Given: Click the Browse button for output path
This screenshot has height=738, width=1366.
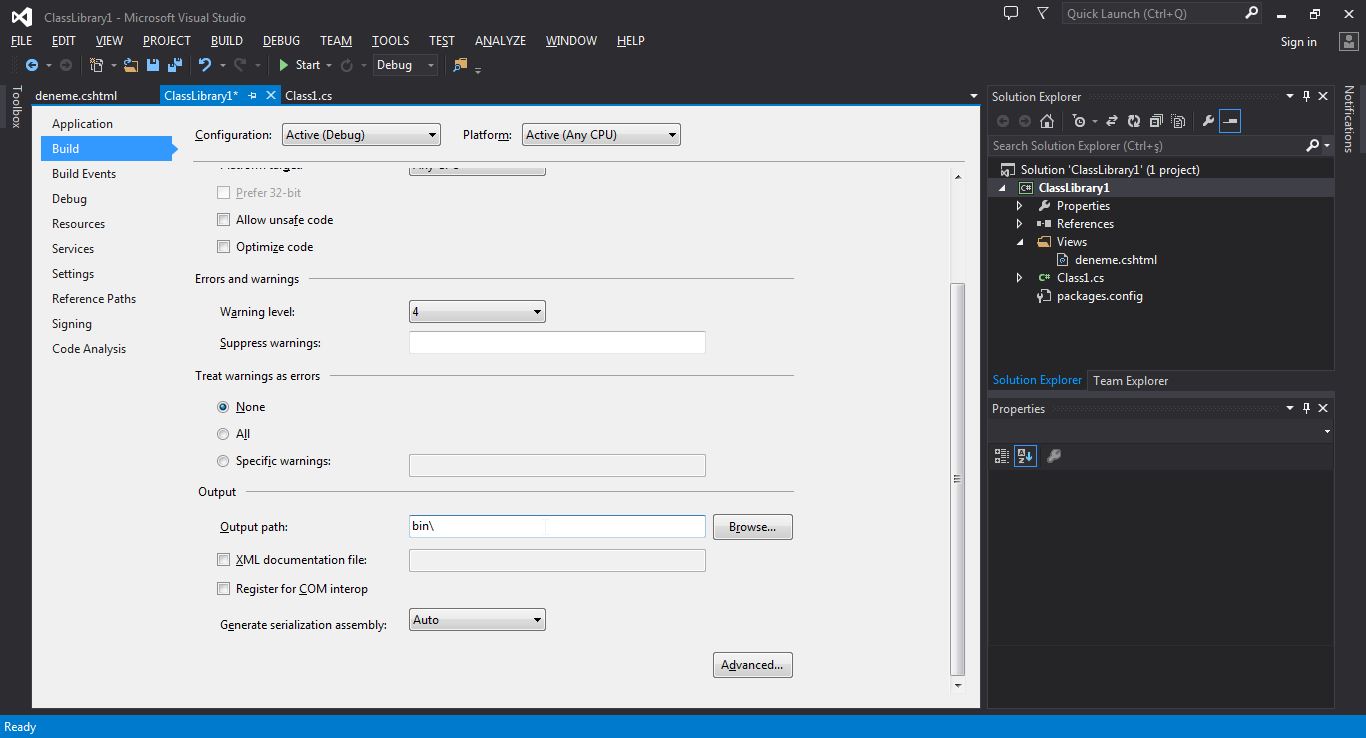Looking at the screenshot, I should [x=752, y=527].
